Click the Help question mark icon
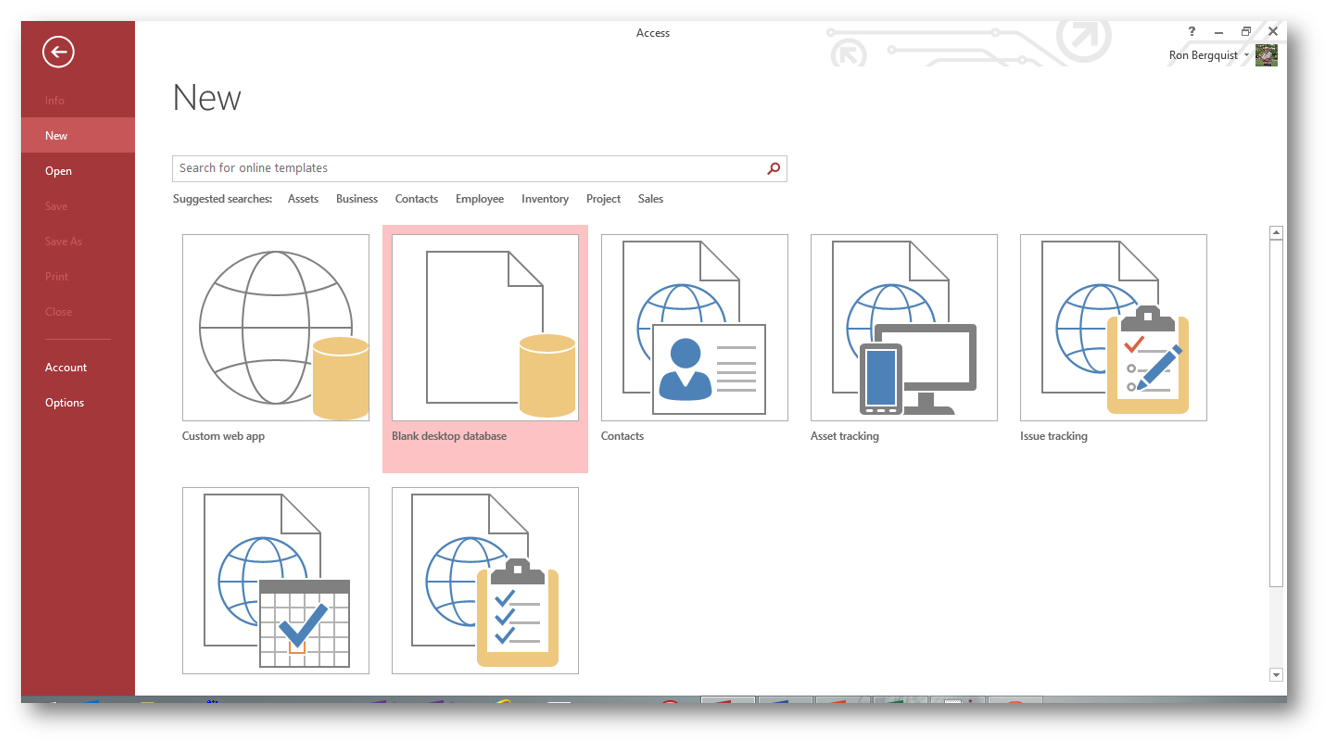Screen dimensions: 1328x744 click(x=1192, y=32)
